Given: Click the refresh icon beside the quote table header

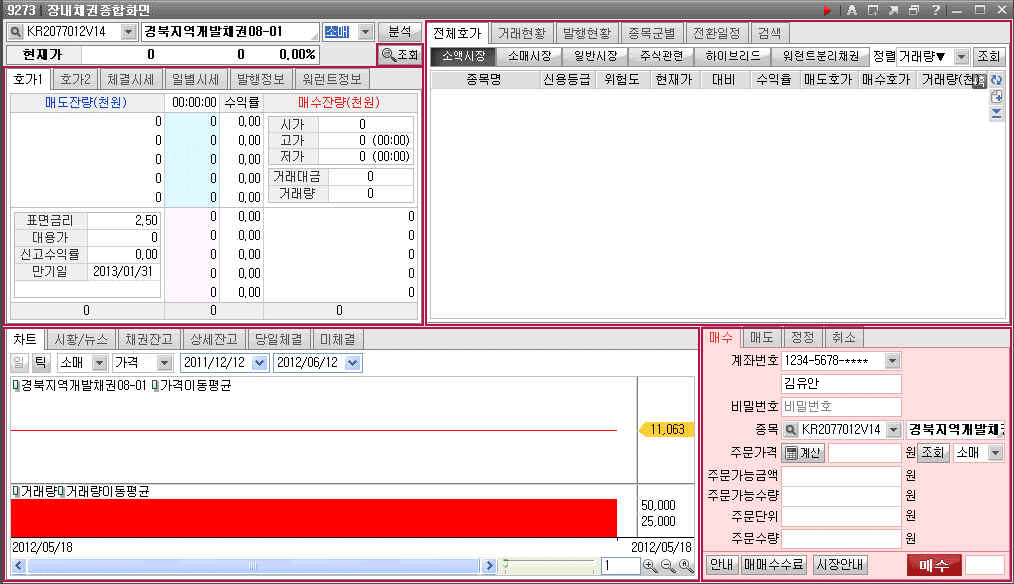Looking at the screenshot, I should click(x=996, y=79).
